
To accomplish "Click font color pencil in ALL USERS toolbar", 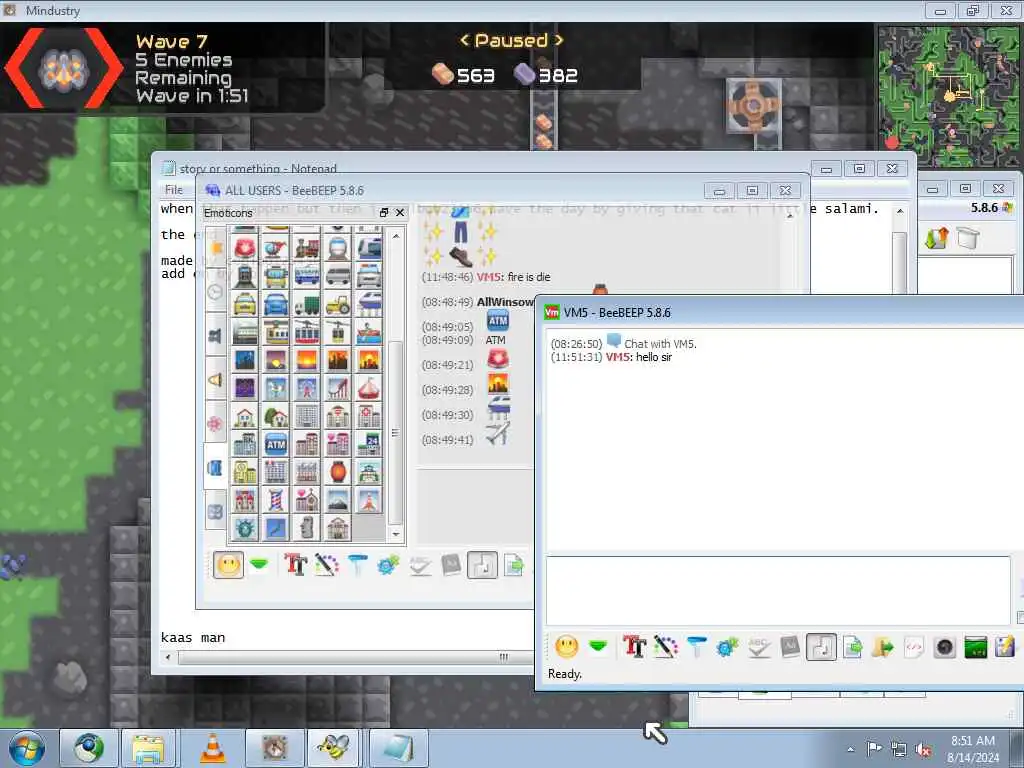I will [x=327, y=564].
